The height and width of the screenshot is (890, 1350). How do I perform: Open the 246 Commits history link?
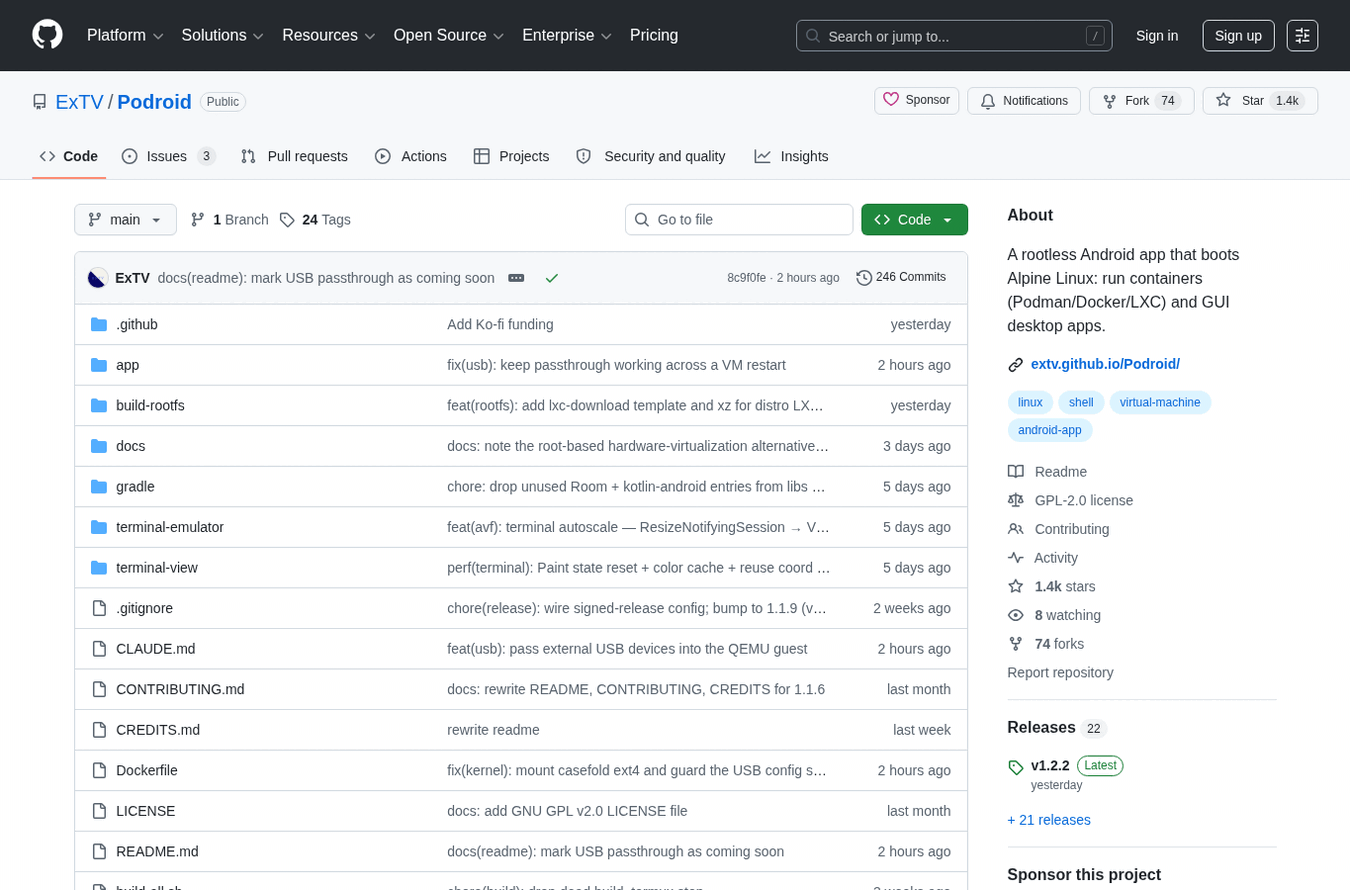(x=901, y=278)
